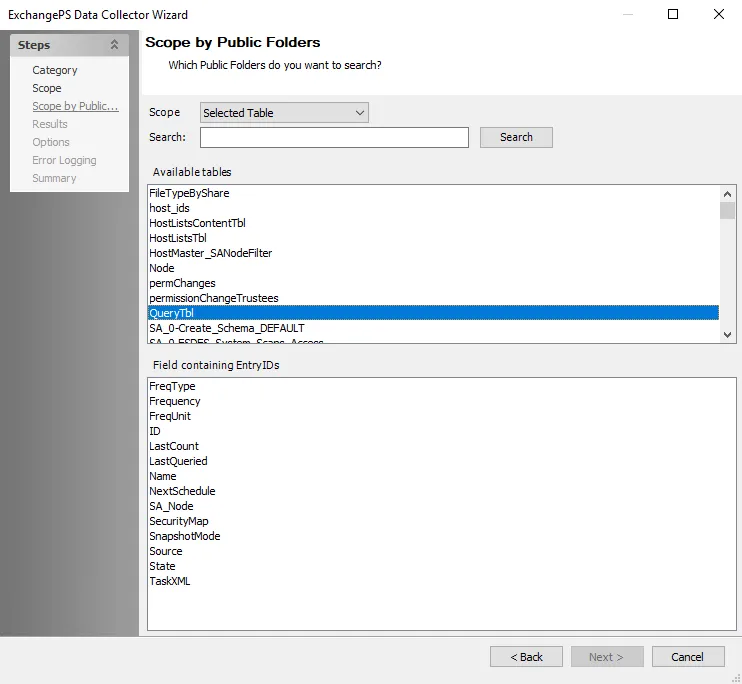Open the Scope by Public... step link
Viewport: 742px width, 684px height.
click(75, 106)
